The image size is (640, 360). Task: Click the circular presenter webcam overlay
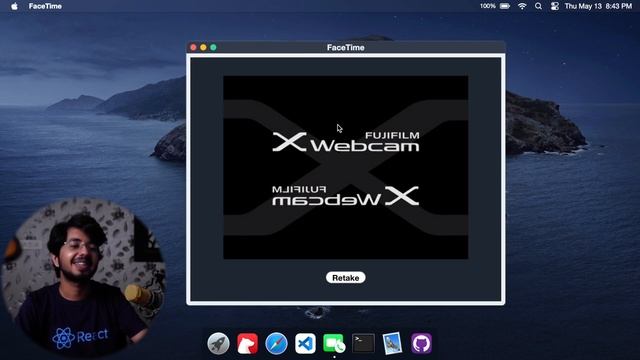tap(84, 278)
